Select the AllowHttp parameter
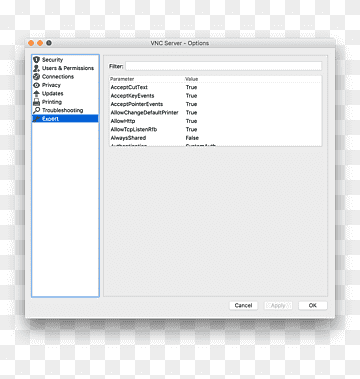This screenshot has height=379, width=360. coord(123,121)
